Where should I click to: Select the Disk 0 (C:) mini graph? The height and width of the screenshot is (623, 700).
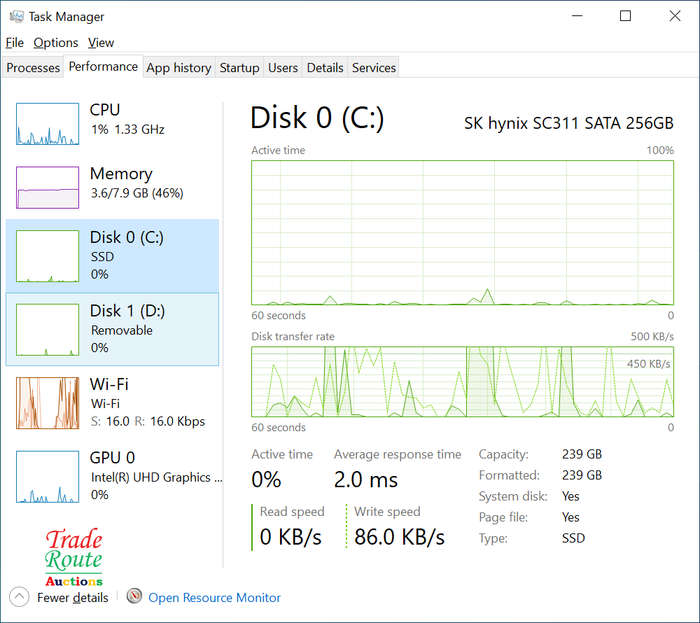click(x=47, y=256)
